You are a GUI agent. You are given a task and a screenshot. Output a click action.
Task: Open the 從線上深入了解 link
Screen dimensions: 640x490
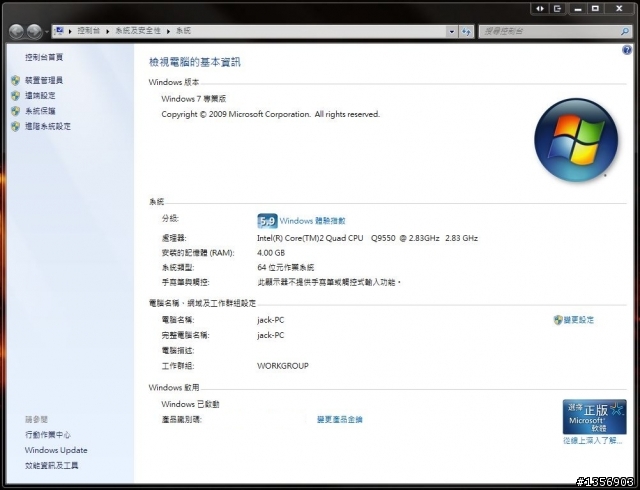tap(593, 441)
